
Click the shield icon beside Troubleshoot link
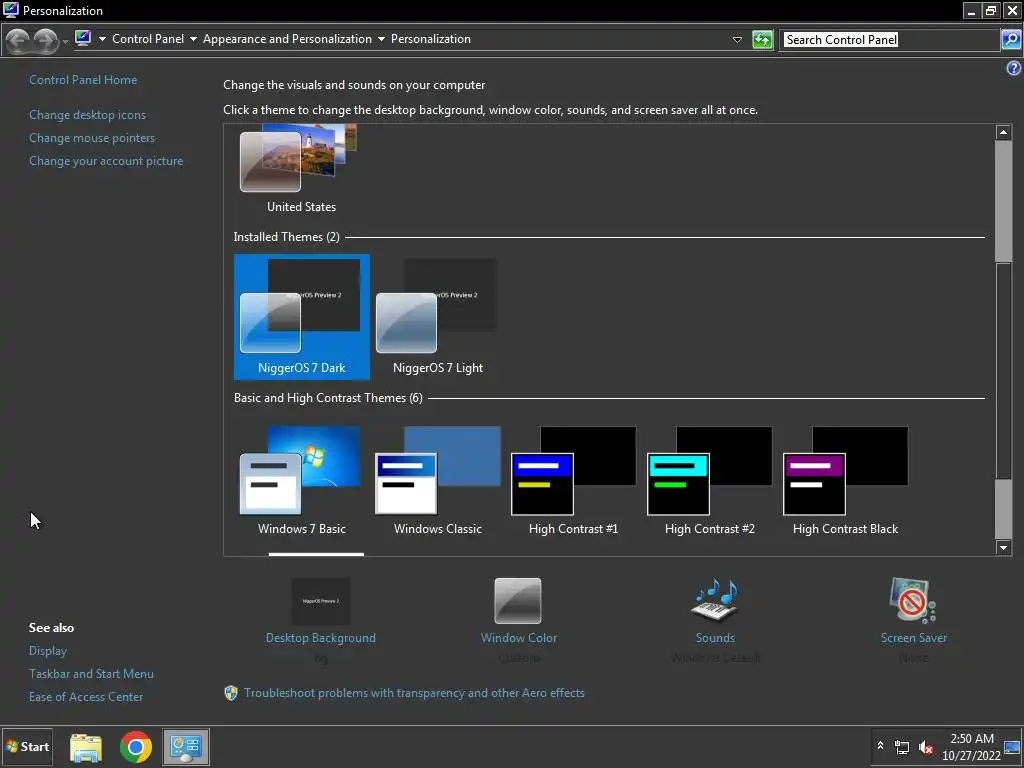[x=231, y=693]
